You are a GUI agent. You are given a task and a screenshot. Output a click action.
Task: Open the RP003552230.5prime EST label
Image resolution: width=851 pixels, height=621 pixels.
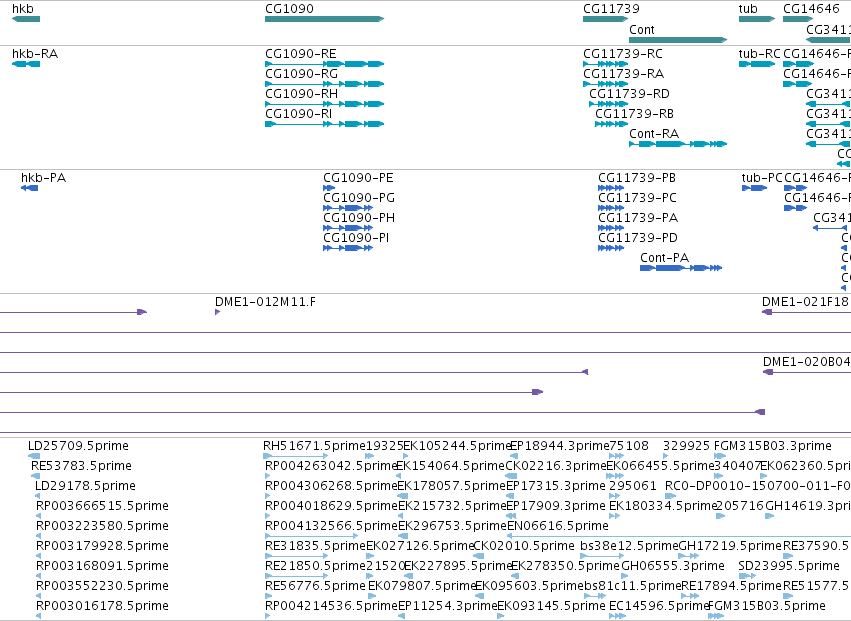click(103, 586)
